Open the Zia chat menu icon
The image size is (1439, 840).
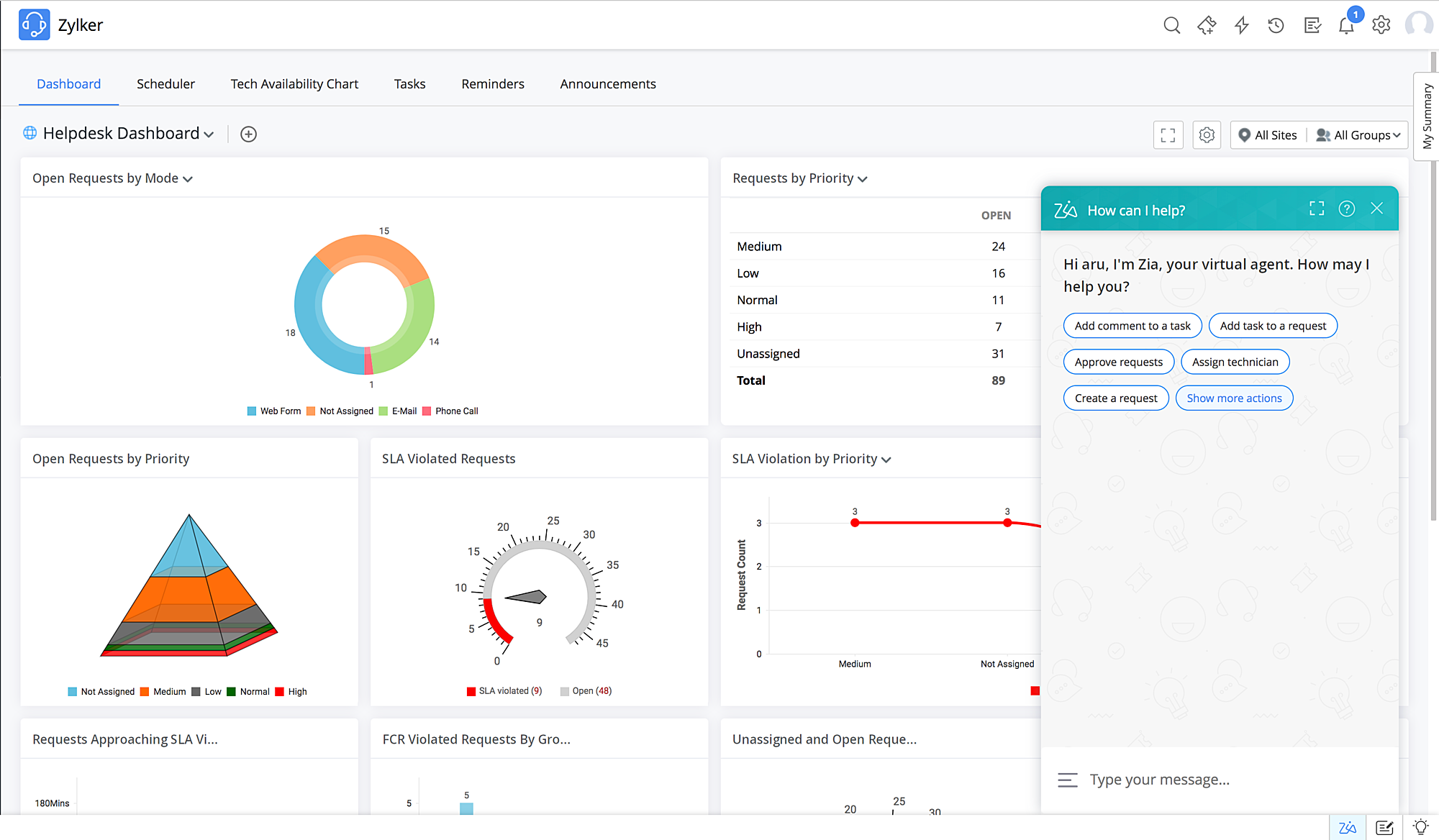pos(1068,780)
